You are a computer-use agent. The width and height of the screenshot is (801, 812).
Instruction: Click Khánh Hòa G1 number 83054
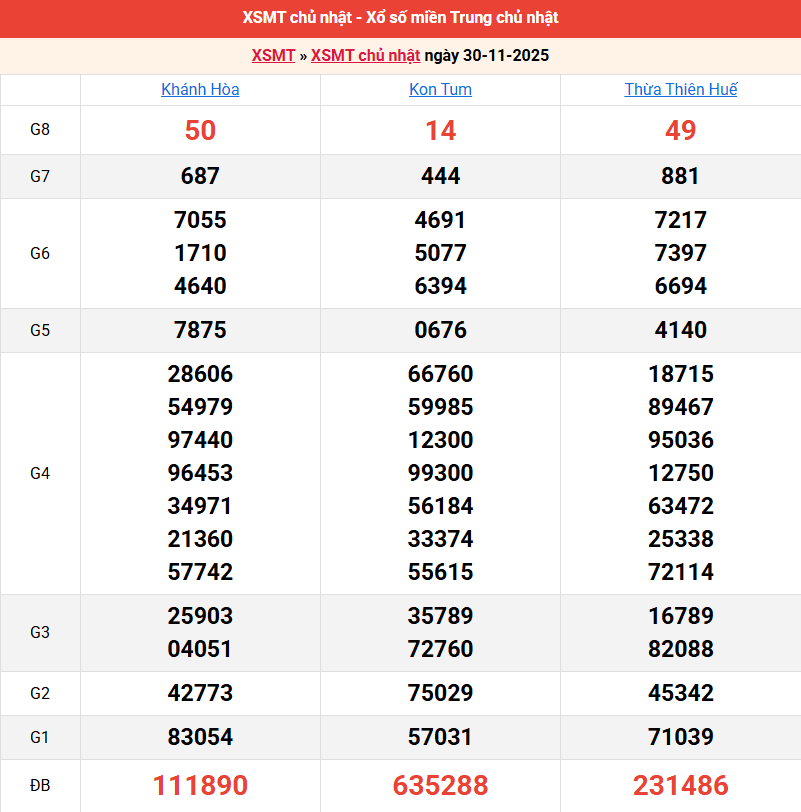coord(200,737)
